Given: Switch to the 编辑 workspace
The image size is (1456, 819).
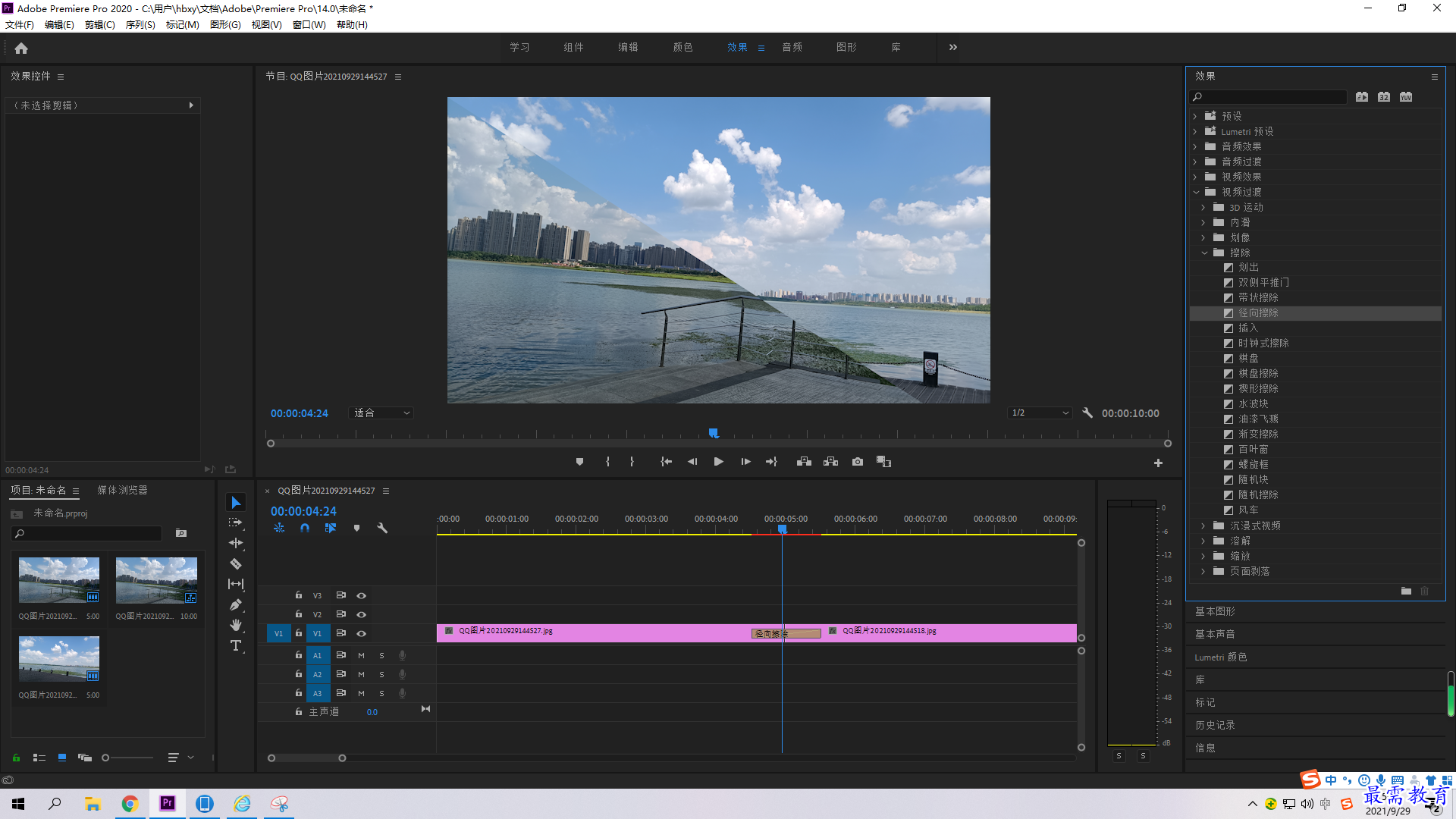Looking at the screenshot, I should click(x=628, y=47).
